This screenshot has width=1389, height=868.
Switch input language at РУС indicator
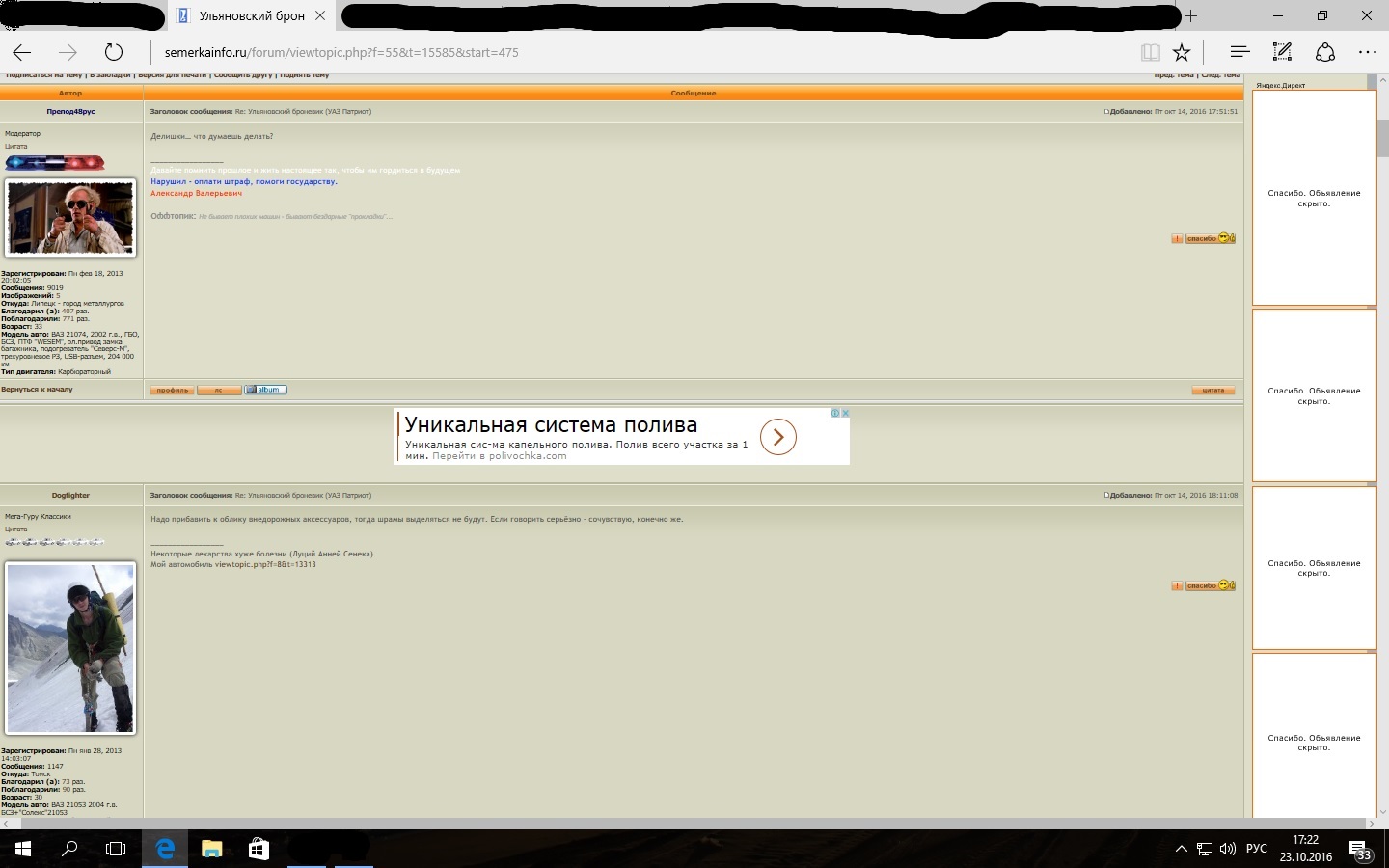click(x=1257, y=849)
